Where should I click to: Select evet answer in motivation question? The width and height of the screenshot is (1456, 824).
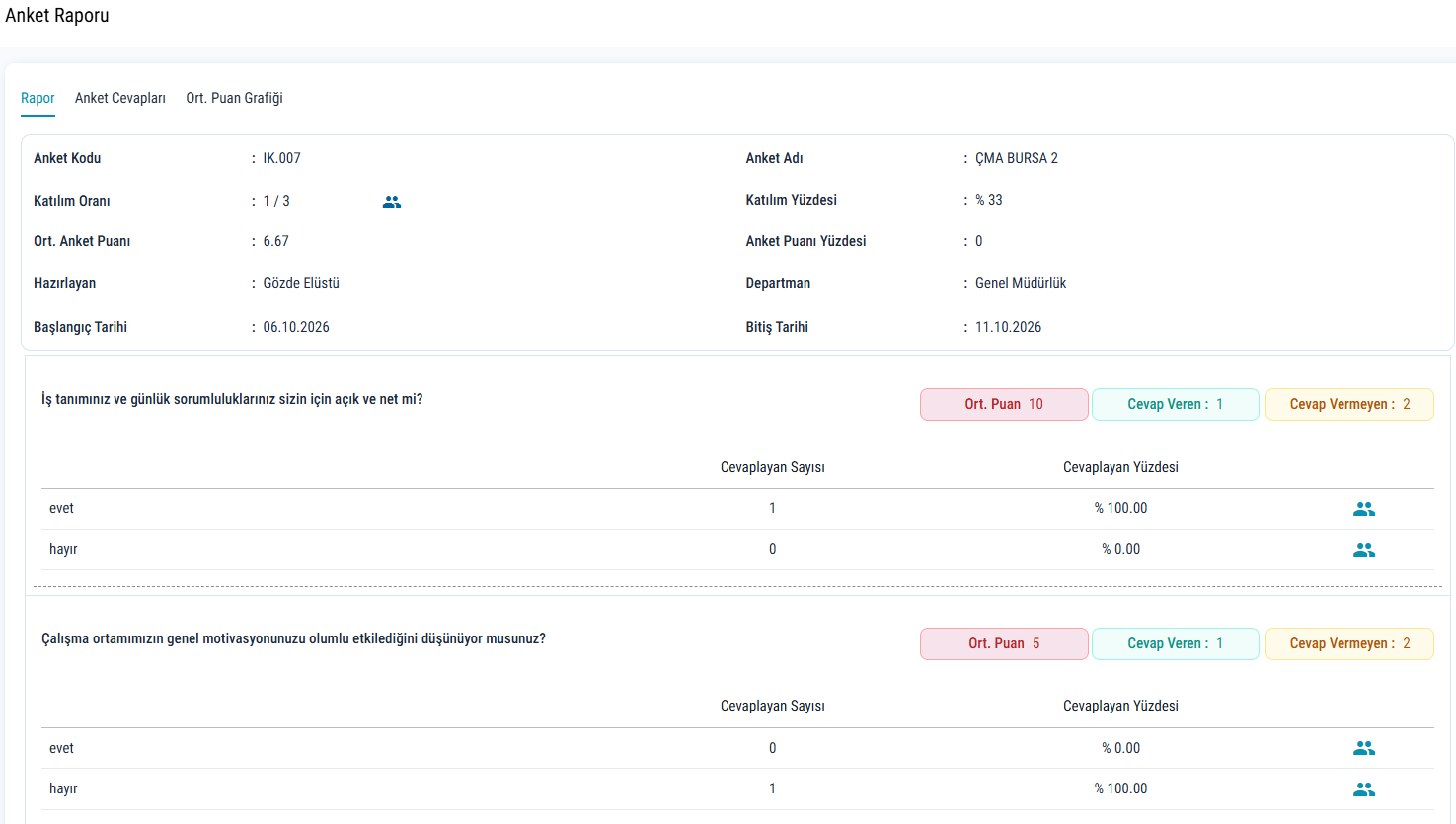coord(61,748)
